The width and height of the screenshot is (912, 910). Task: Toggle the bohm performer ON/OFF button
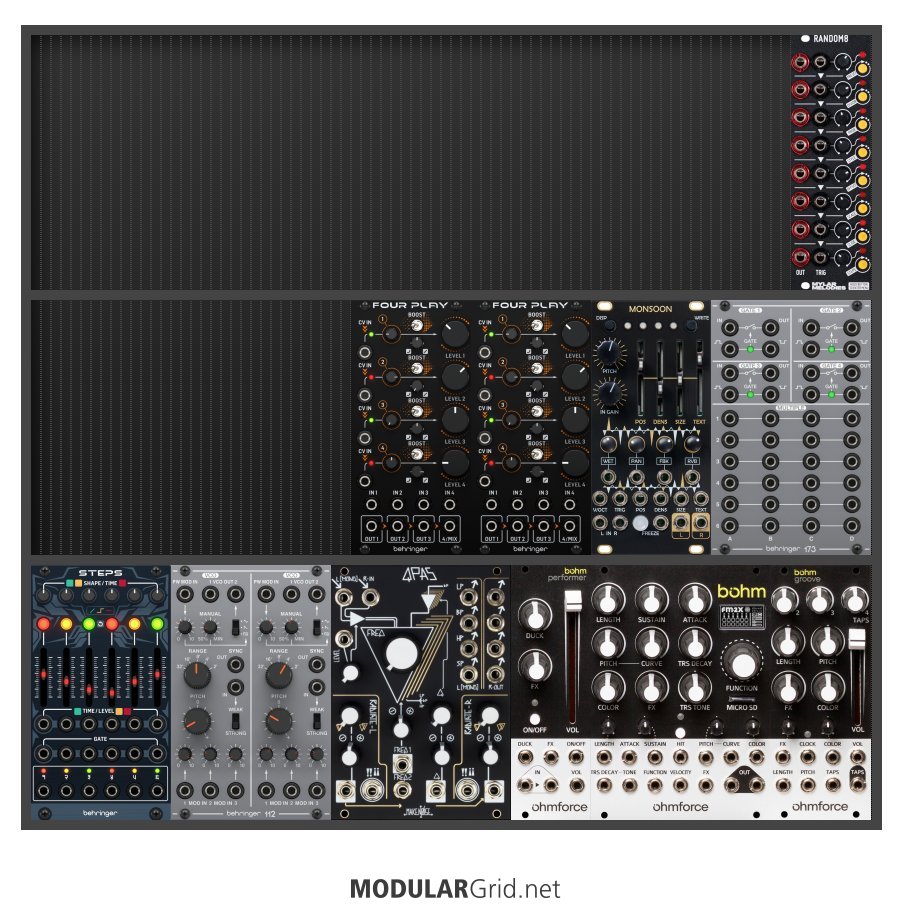point(535,718)
